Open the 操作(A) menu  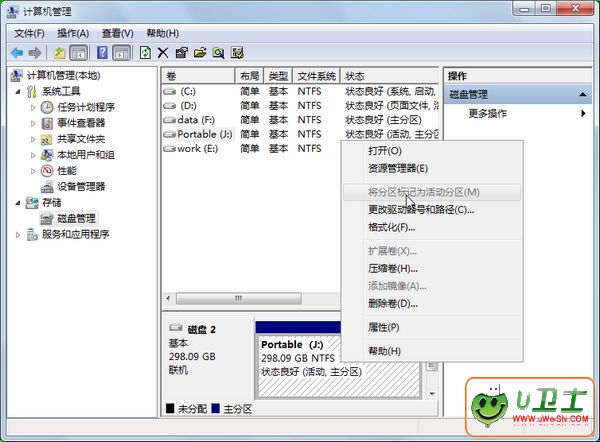(73, 34)
